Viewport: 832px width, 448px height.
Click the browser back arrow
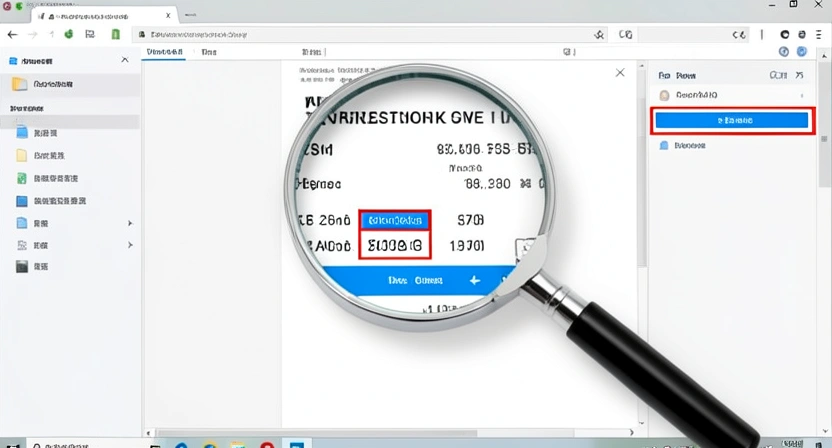12,35
